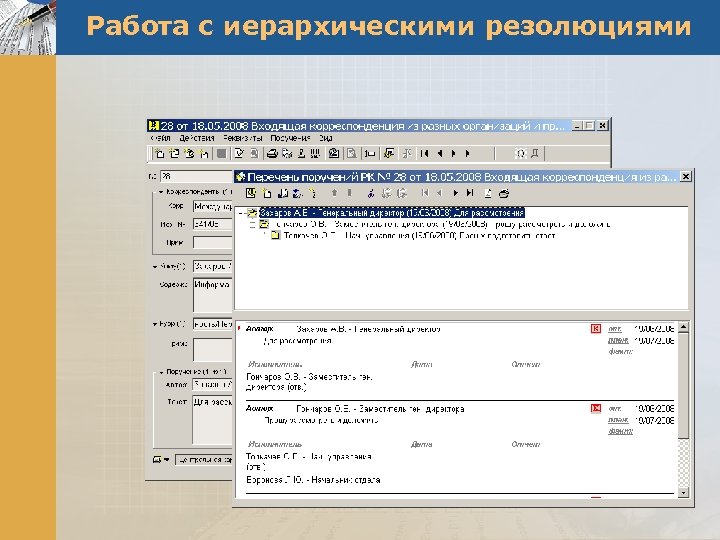Go to next item in the Перечень поручений toolbar
Image resolution: width=720 pixels, height=540 pixels.
pyautogui.click(x=456, y=193)
